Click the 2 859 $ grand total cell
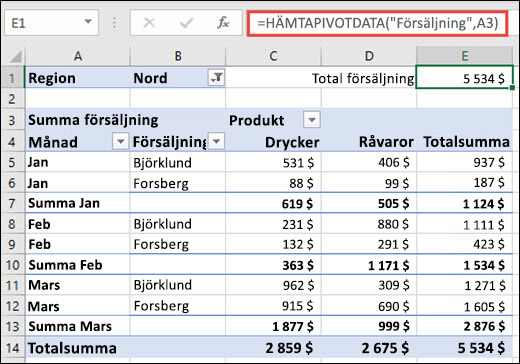520x364 pixels. point(273,348)
